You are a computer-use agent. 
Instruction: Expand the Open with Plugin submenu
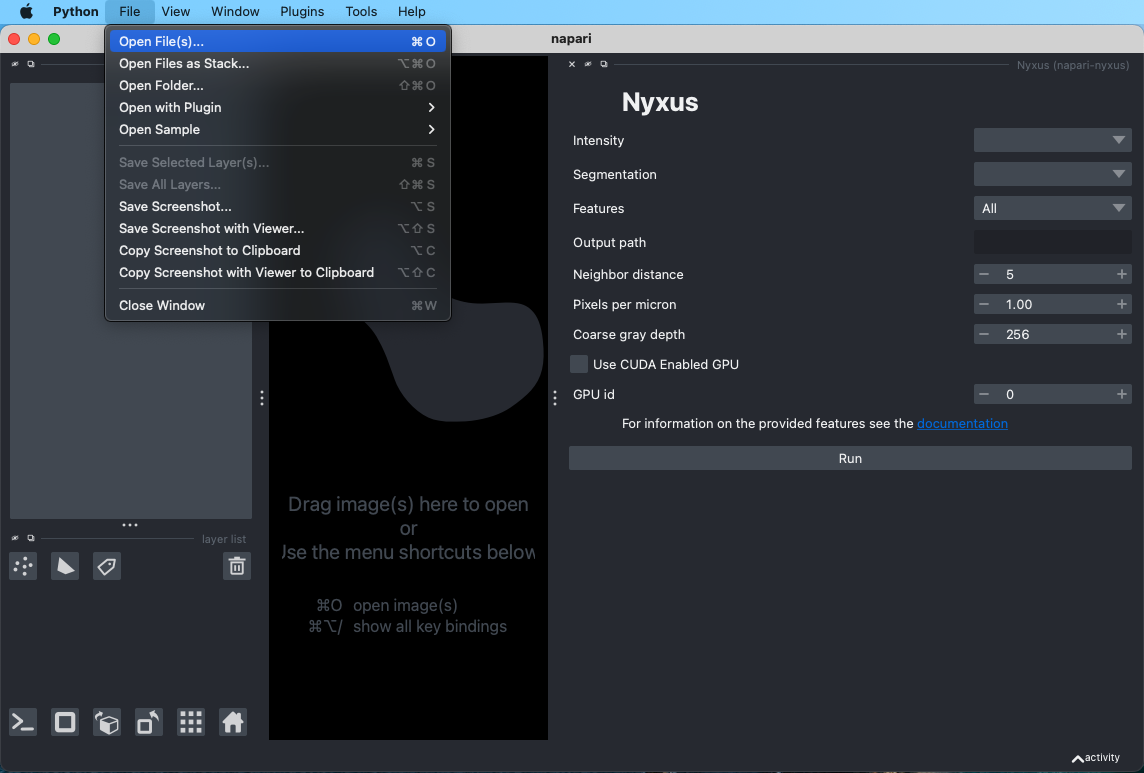pyautogui.click(x=277, y=107)
